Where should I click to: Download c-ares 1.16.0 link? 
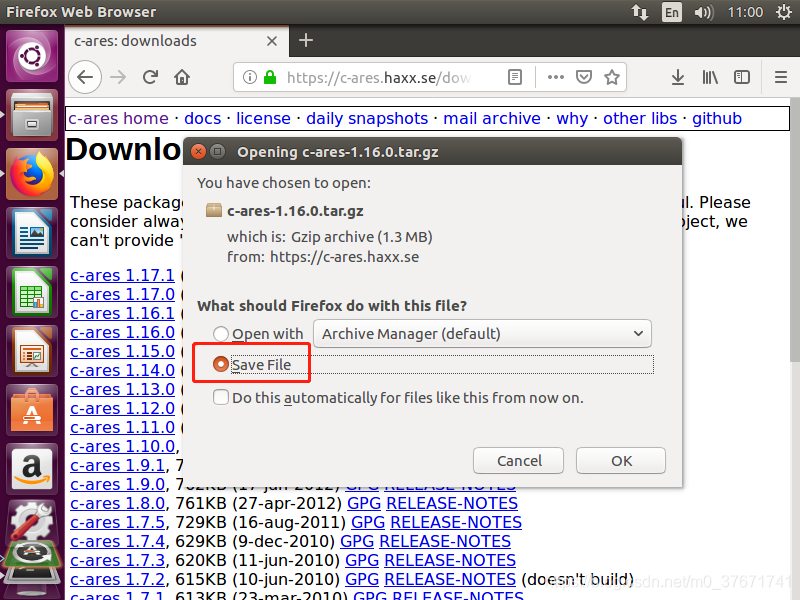(x=122, y=332)
